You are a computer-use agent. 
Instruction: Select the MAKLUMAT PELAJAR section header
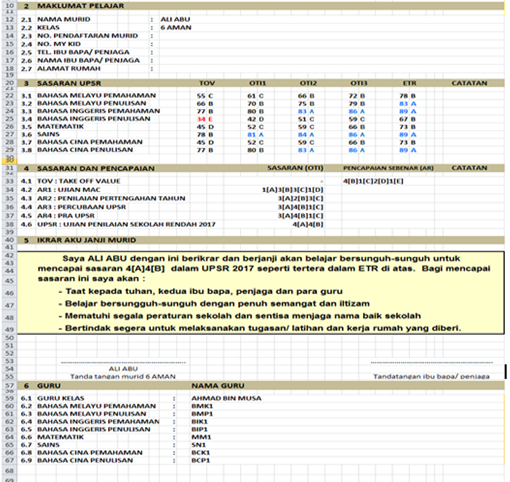point(80,6)
